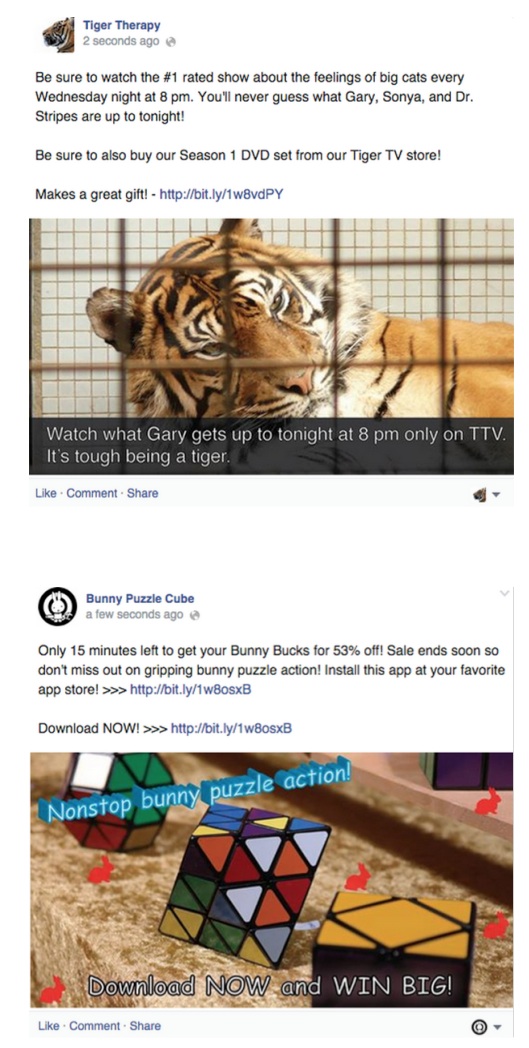Click the globe privacy icon on Bunny Puzzle post
The image size is (529, 1048).
pos(195,614)
